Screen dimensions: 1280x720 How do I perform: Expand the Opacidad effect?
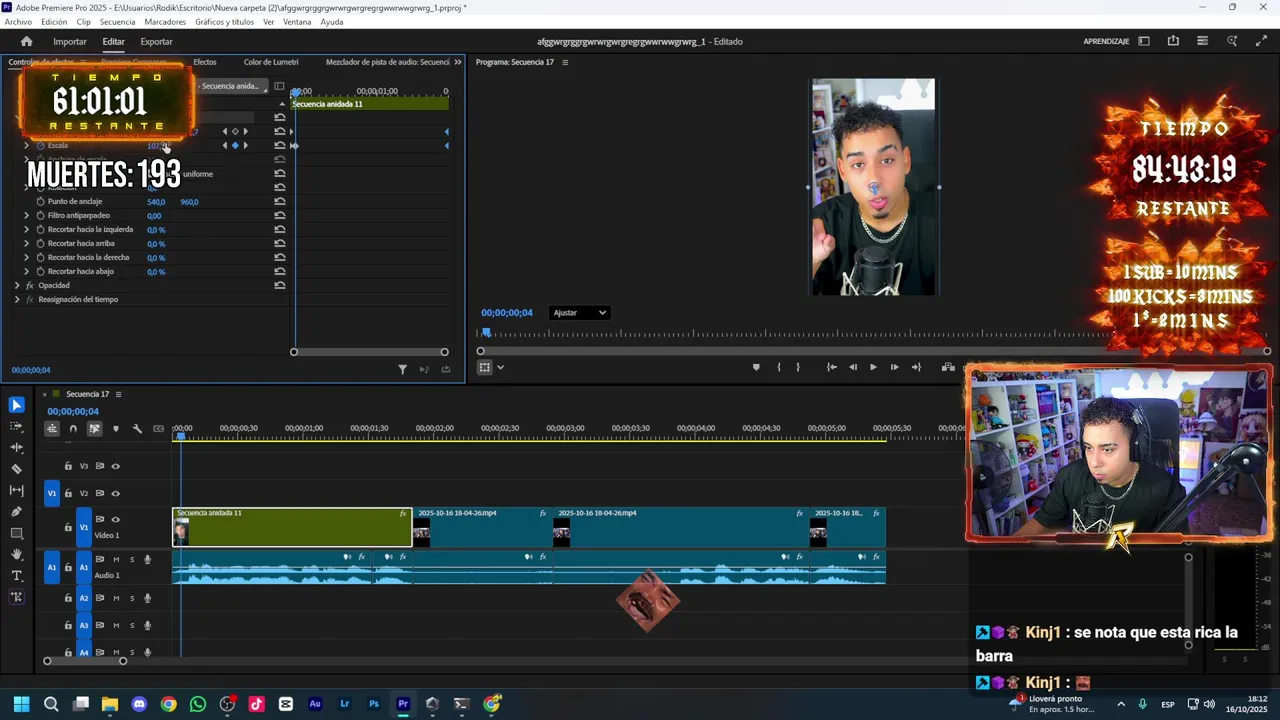coord(17,285)
